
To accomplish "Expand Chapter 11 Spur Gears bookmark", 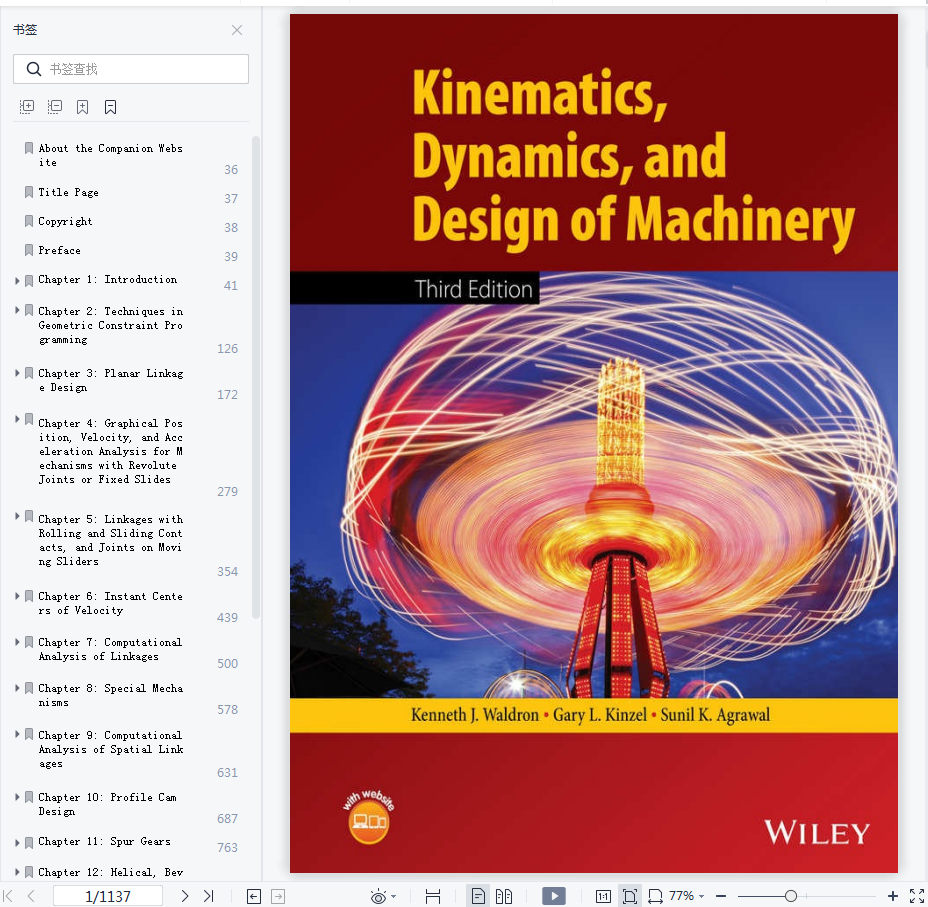I will coord(17,843).
